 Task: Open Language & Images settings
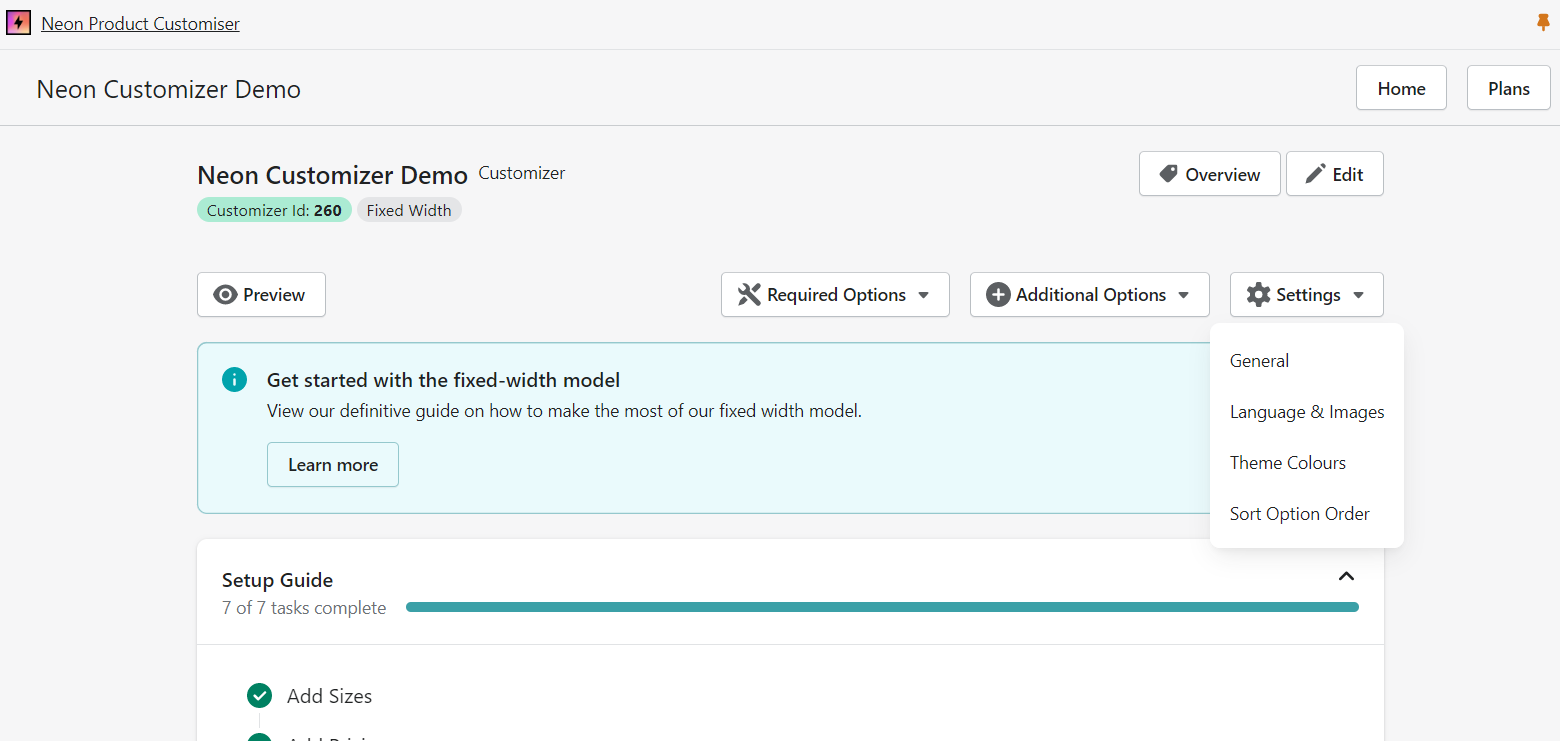click(x=1306, y=412)
